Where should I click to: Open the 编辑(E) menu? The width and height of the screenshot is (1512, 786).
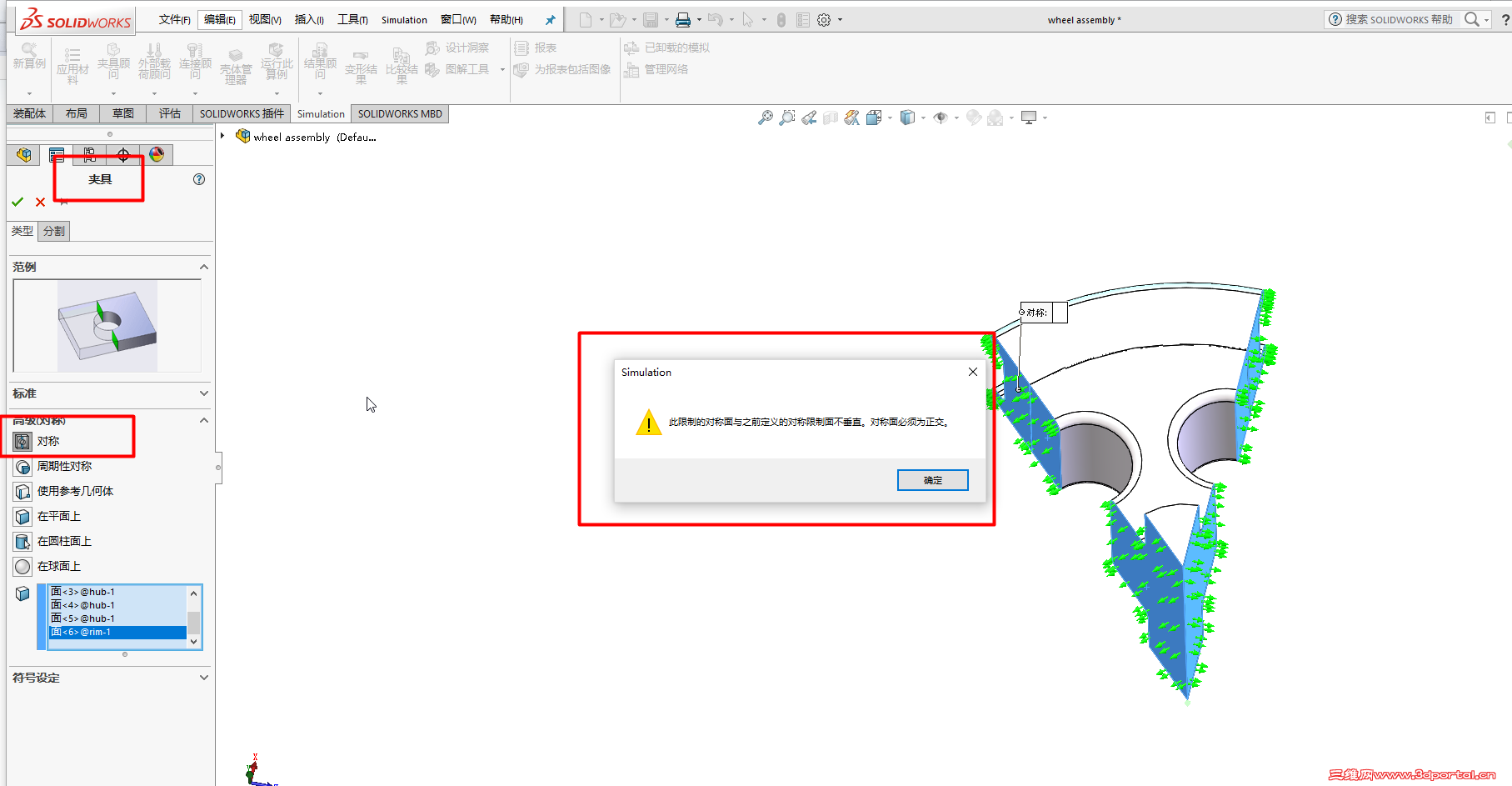[220, 20]
